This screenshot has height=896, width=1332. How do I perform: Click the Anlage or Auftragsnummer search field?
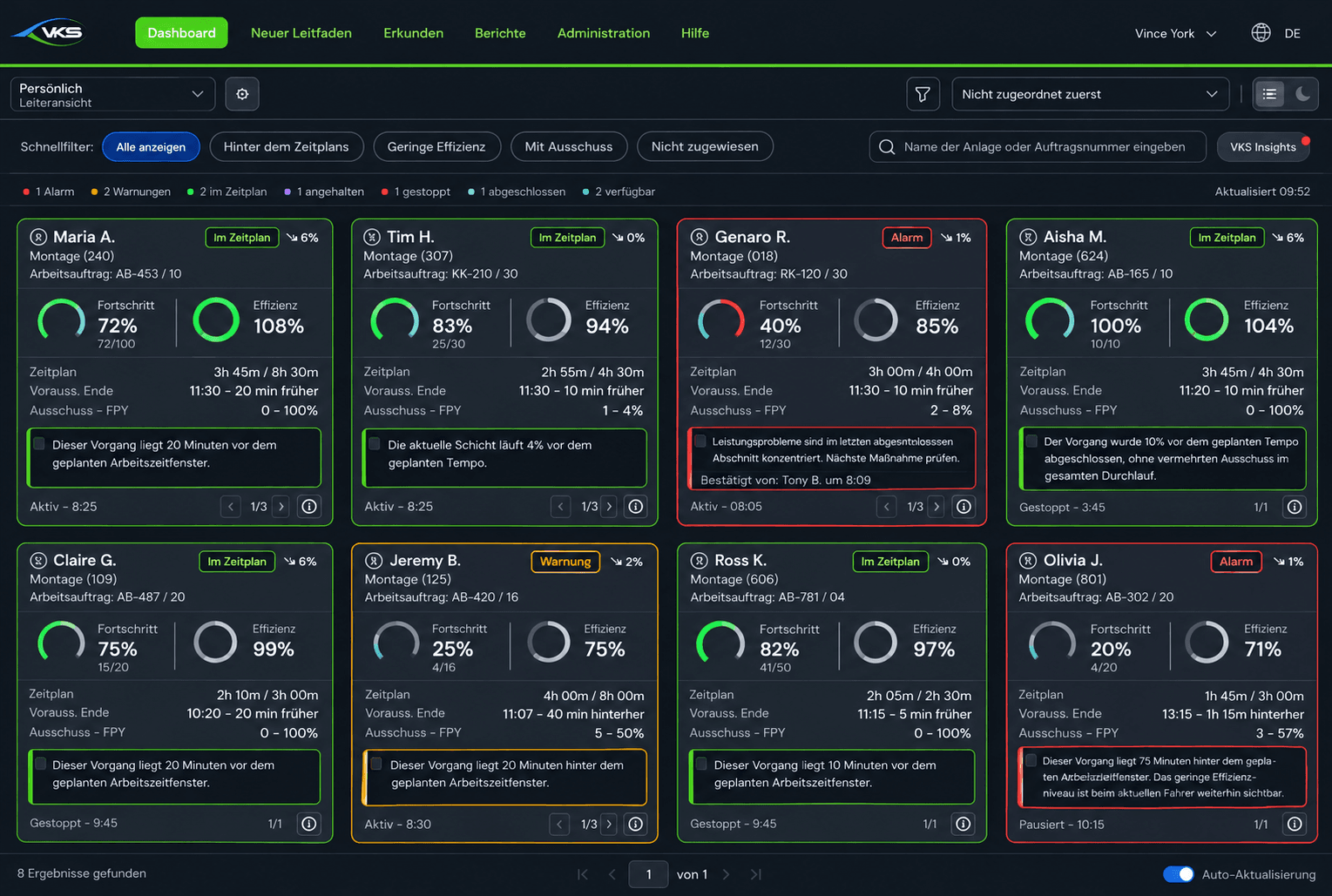point(1038,146)
